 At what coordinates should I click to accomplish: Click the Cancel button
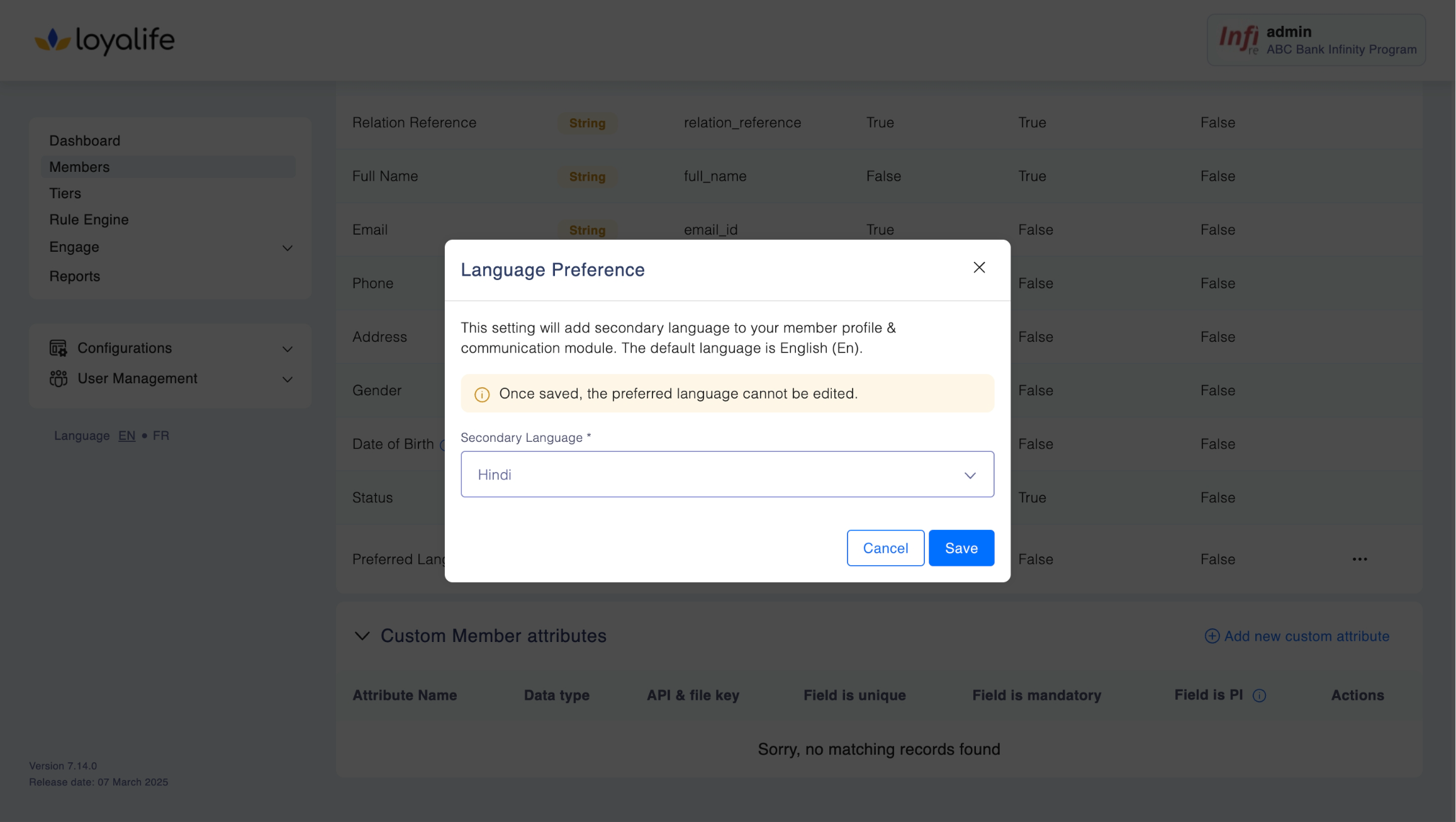click(x=885, y=548)
